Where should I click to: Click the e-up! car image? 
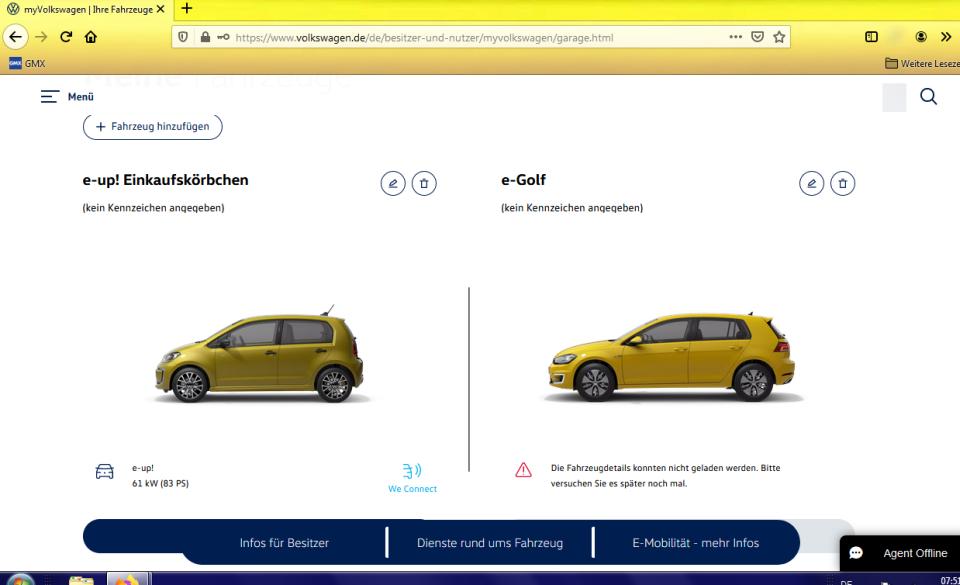[260, 355]
